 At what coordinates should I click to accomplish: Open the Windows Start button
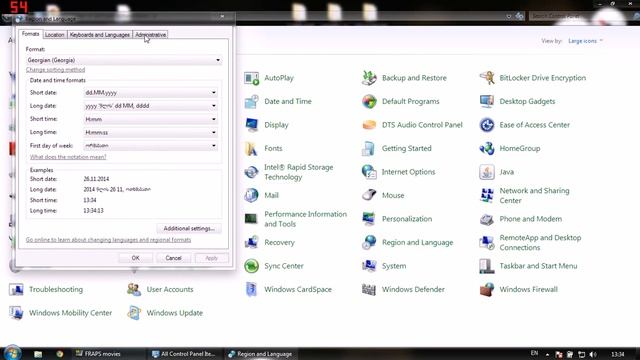pyautogui.click(x=12, y=353)
